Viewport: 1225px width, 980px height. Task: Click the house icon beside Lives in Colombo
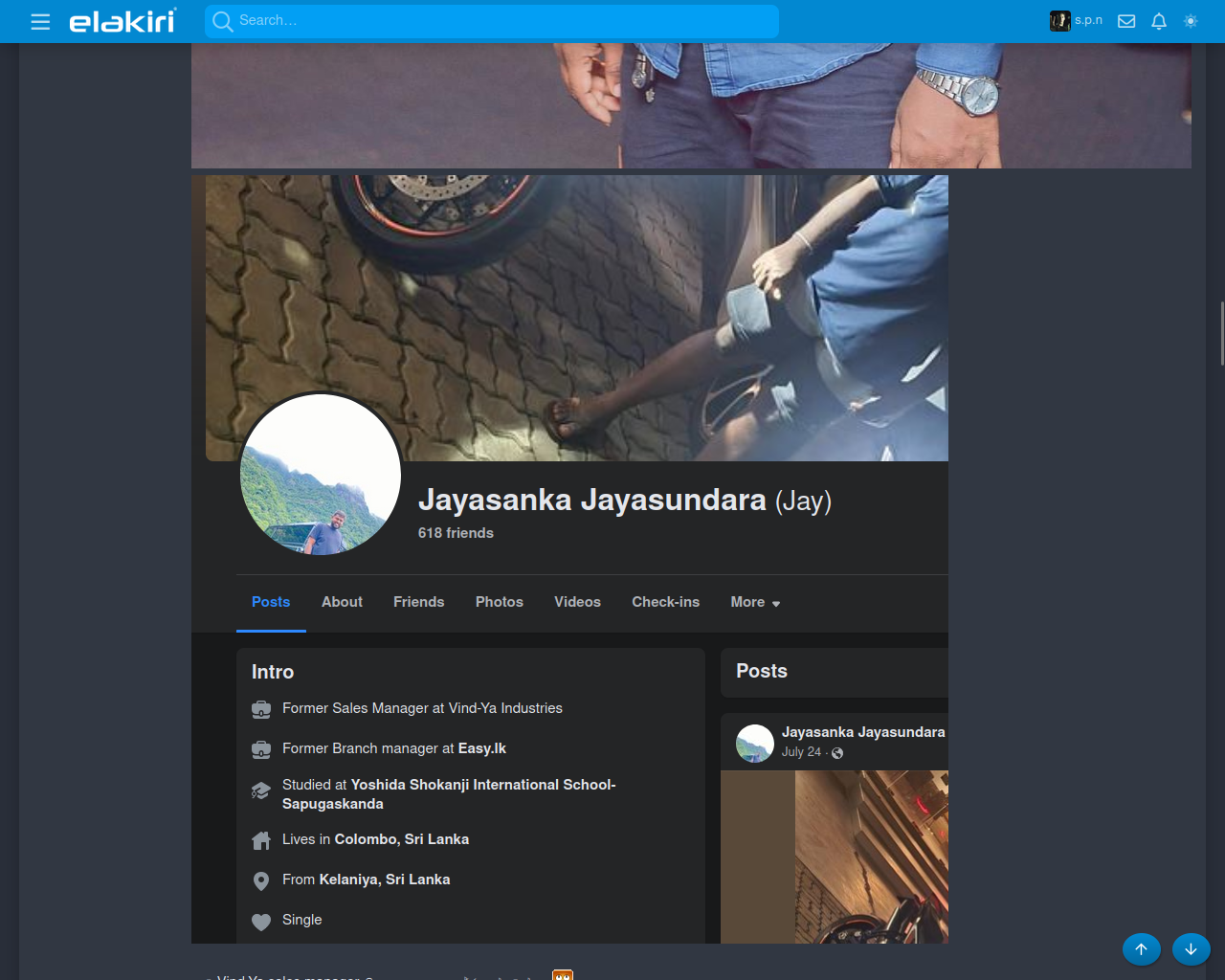pos(261,840)
